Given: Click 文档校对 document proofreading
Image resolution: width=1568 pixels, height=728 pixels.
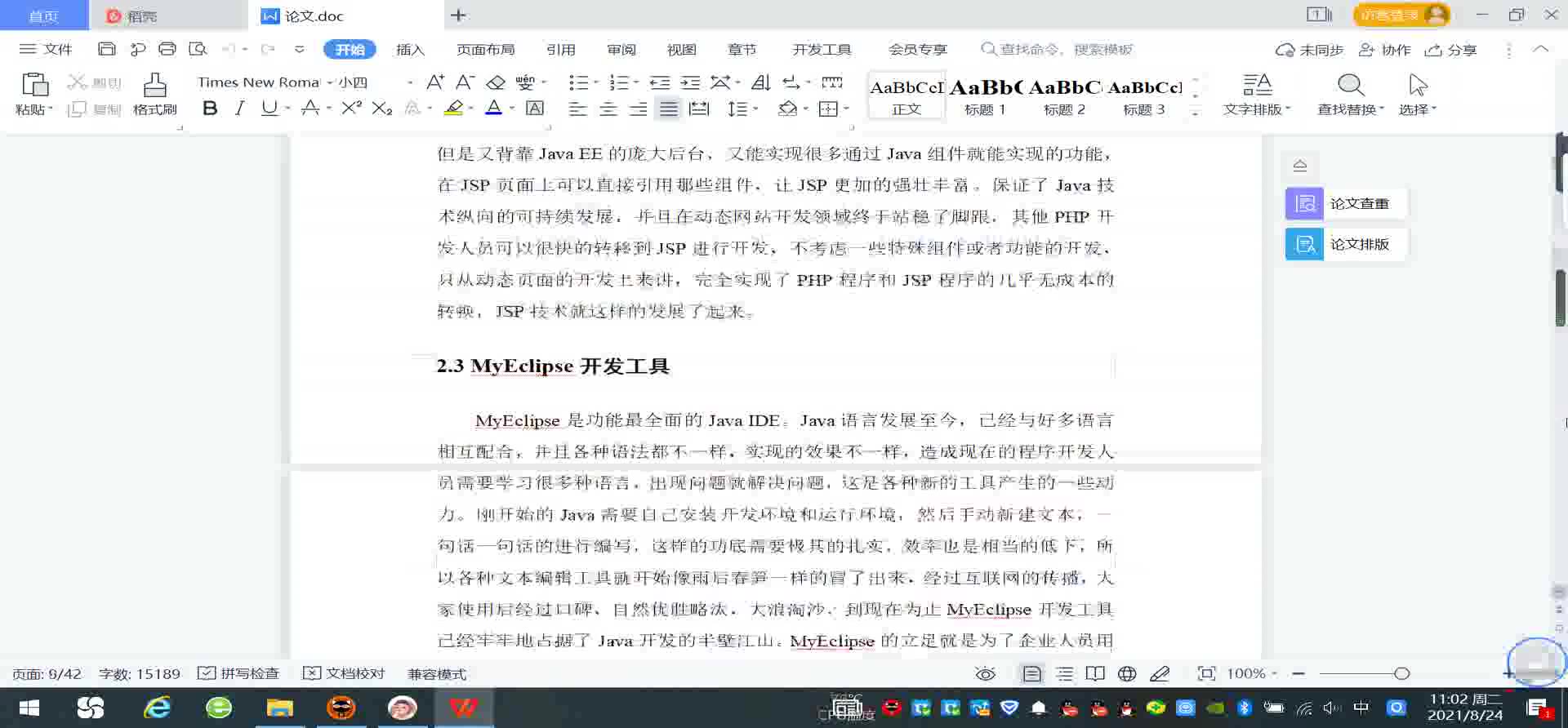Looking at the screenshot, I should click(344, 673).
